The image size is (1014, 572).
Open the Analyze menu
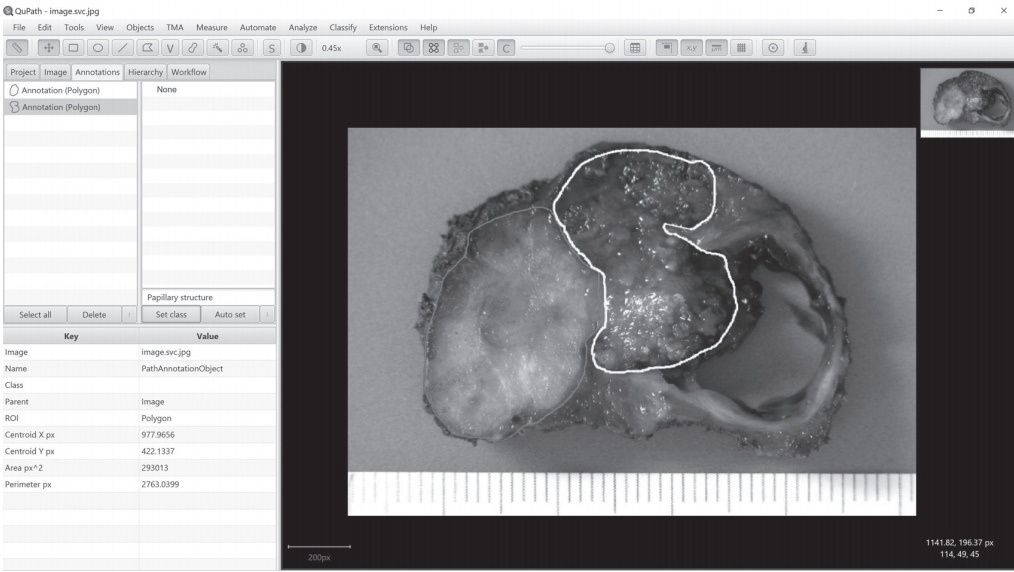302,27
